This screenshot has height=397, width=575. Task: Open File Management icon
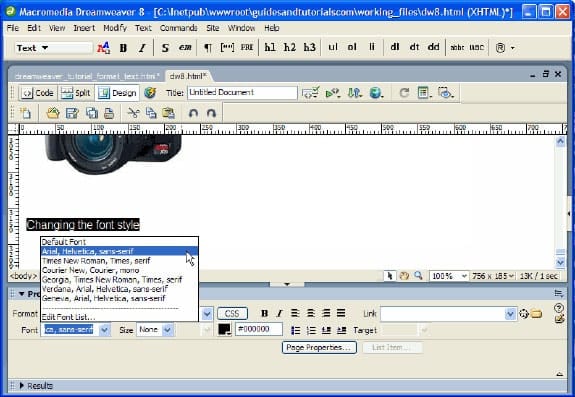point(355,93)
